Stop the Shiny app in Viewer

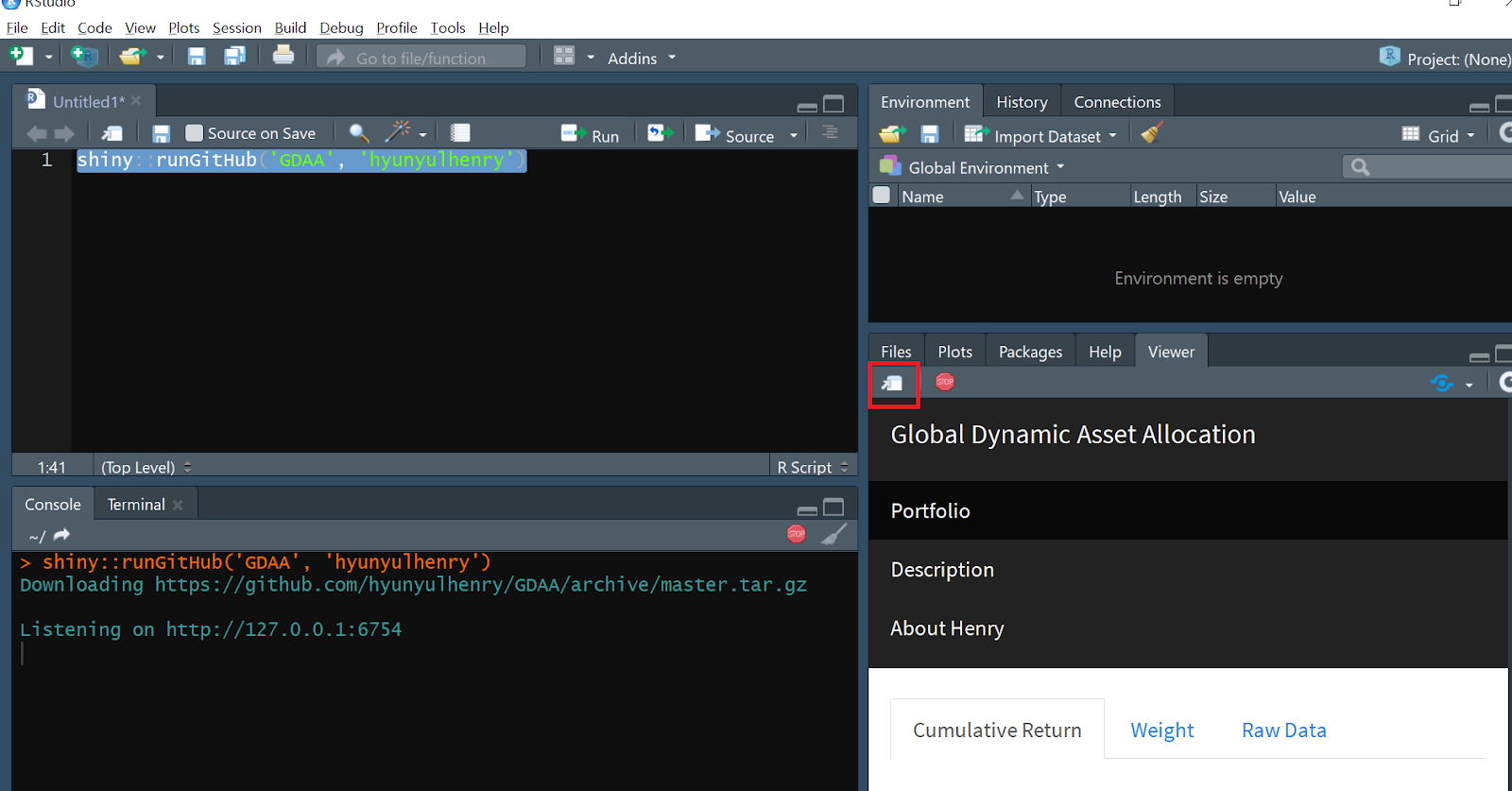point(945,382)
